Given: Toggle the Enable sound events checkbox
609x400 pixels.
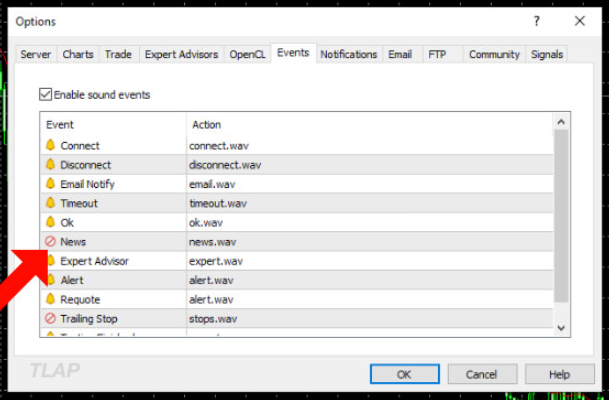Looking at the screenshot, I should click(x=45, y=94).
